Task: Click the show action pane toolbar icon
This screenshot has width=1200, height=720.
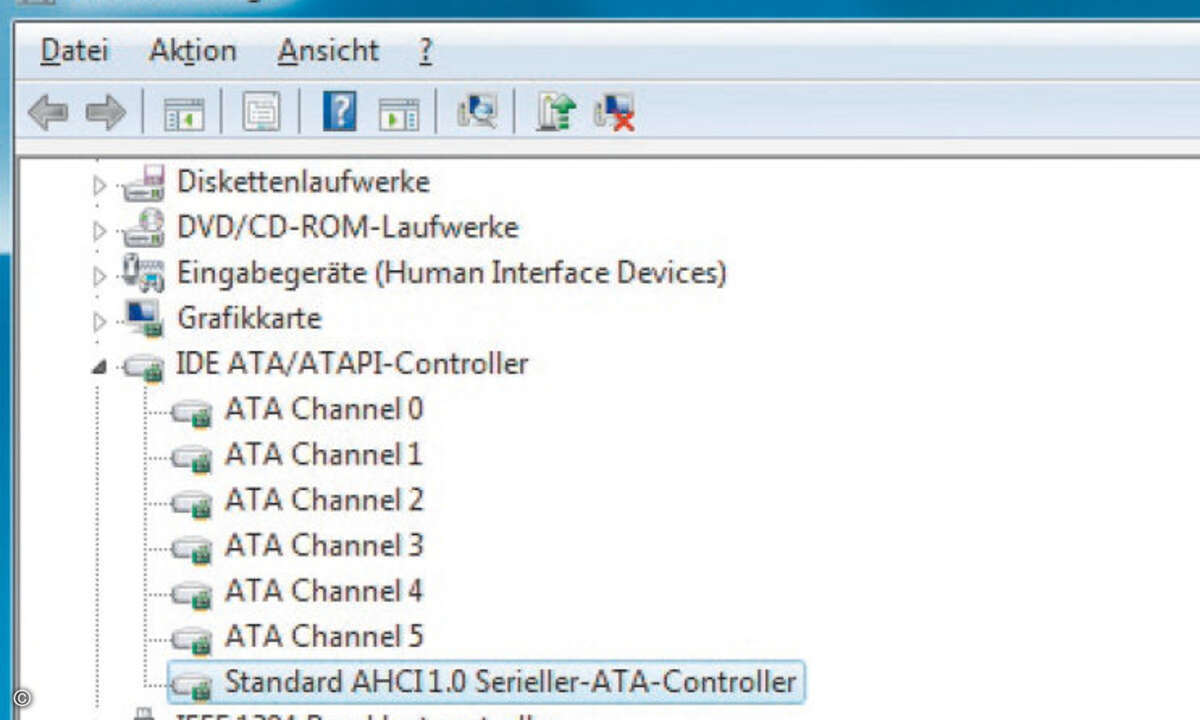Action: click(x=401, y=112)
